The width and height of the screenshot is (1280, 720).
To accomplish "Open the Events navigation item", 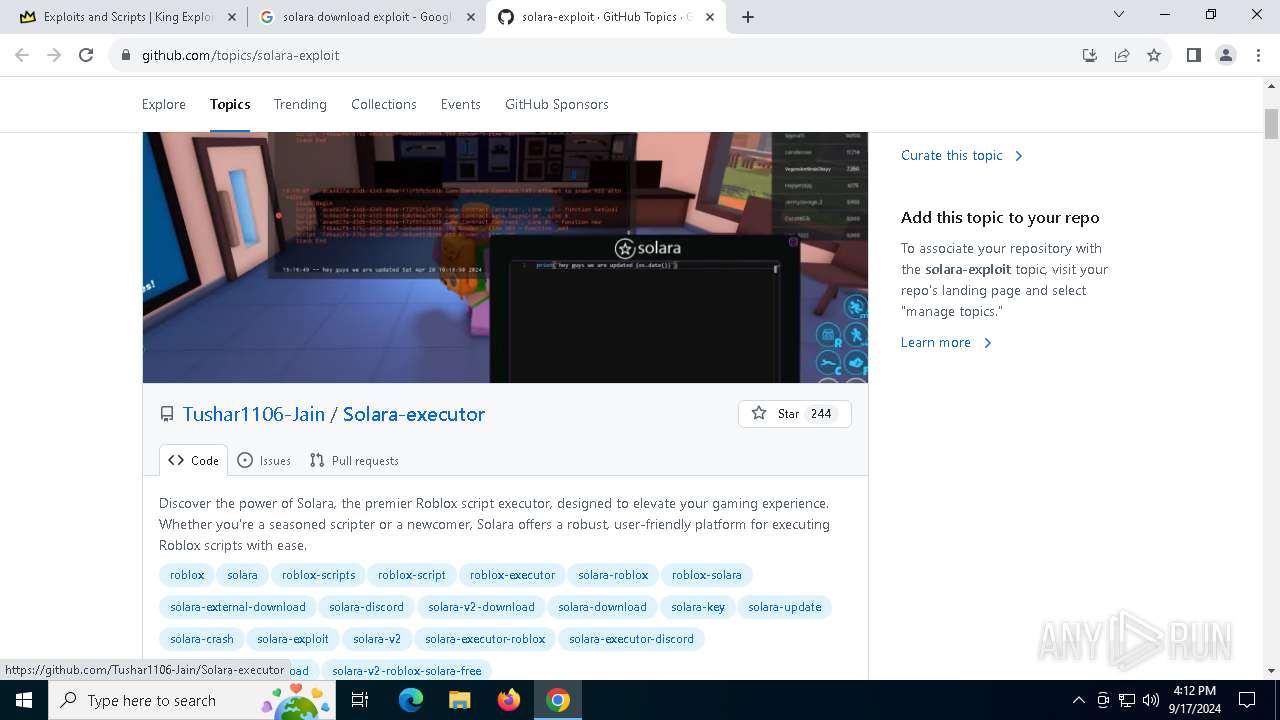I will point(461,104).
